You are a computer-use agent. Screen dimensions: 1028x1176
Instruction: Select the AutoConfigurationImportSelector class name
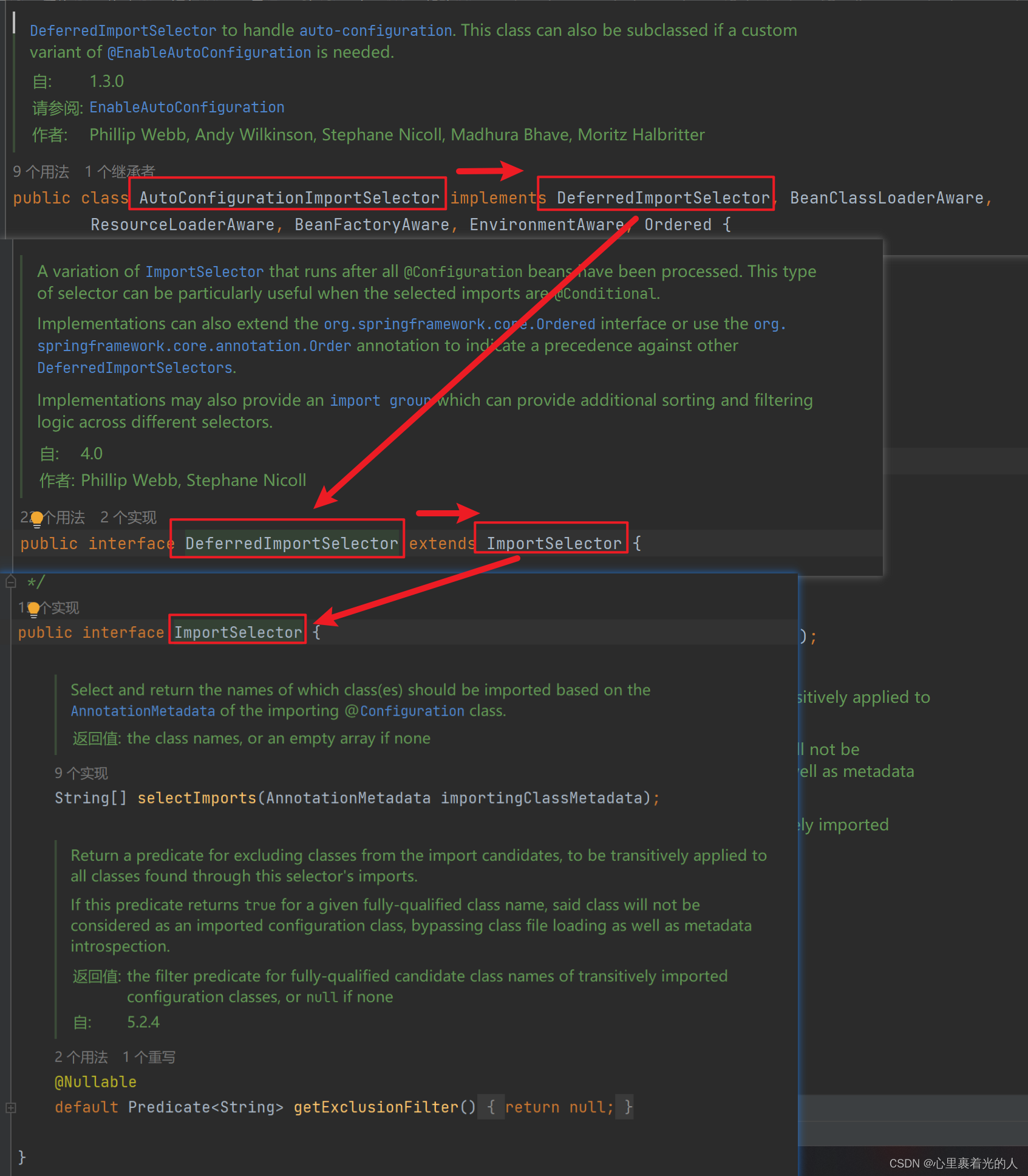[x=289, y=198]
